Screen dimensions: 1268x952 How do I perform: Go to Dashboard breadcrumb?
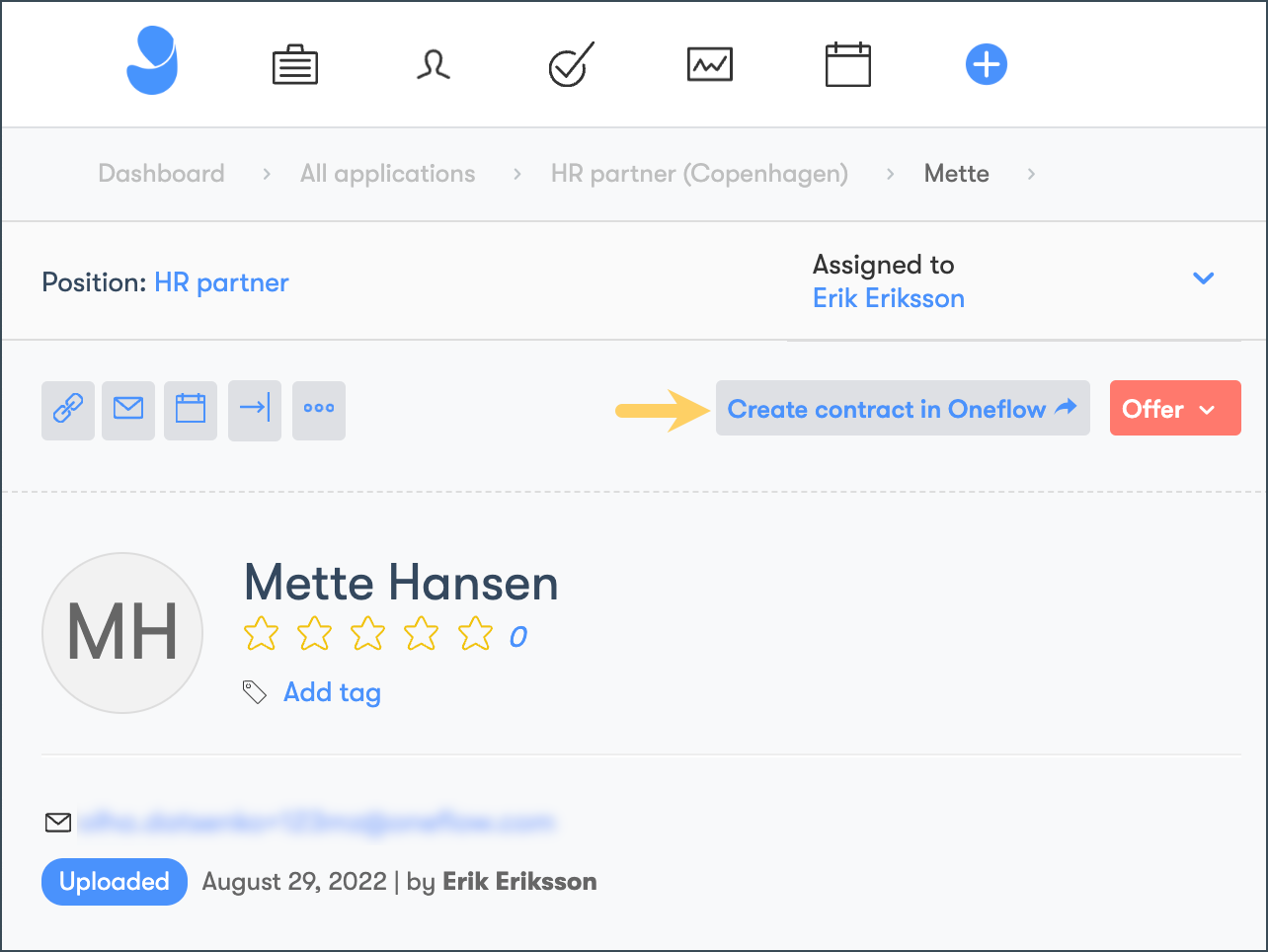(162, 174)
